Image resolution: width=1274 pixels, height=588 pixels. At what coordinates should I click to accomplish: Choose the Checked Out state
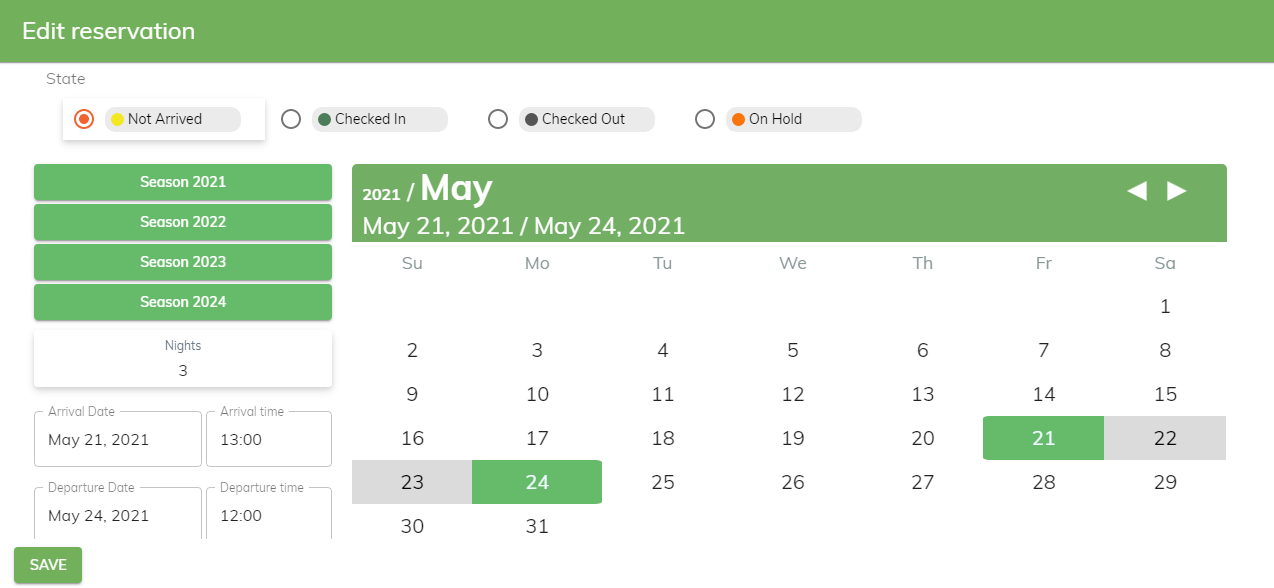pos(498,119)
